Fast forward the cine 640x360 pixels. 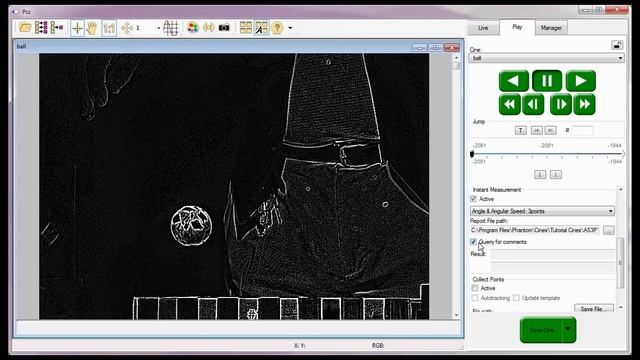(x=584, y=104)
